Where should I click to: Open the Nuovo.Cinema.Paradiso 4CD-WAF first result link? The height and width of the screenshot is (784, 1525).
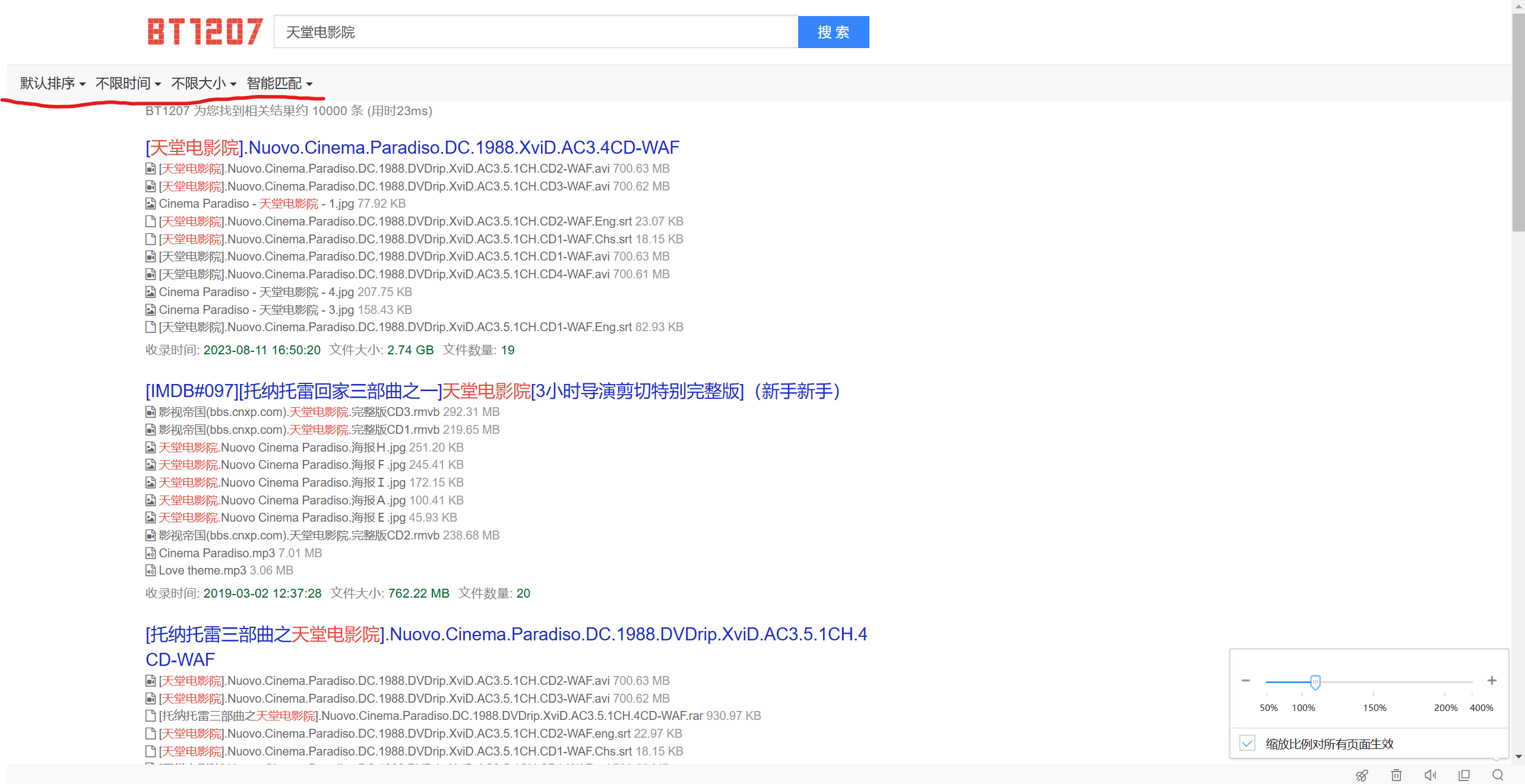tap(412, 147)
